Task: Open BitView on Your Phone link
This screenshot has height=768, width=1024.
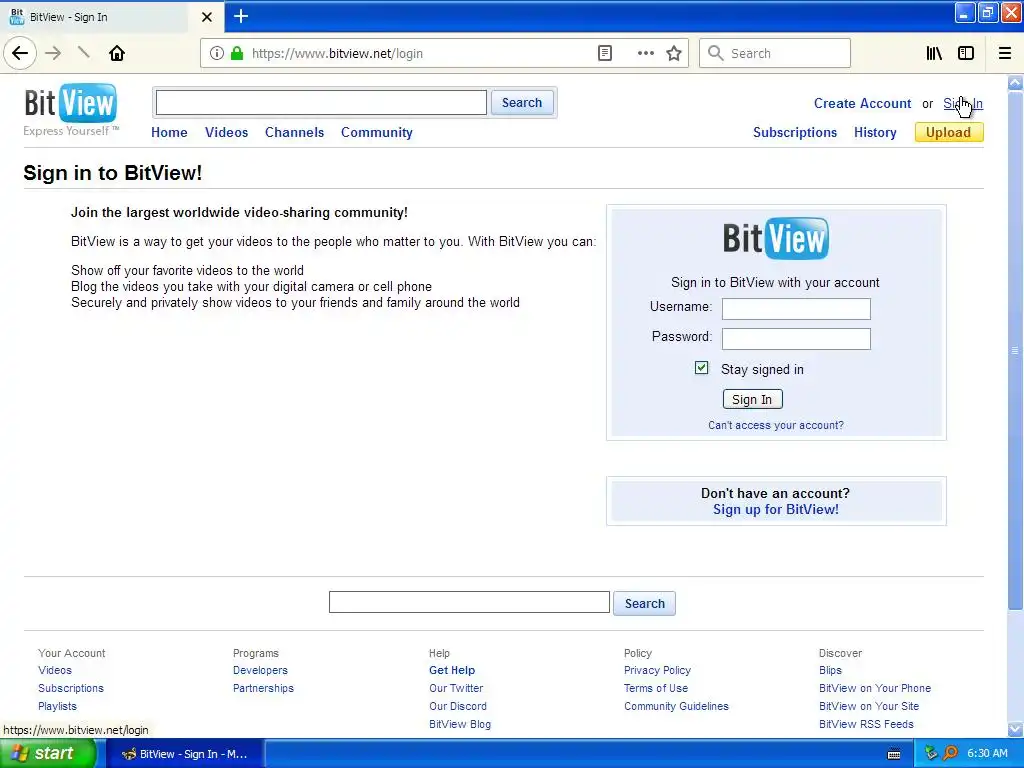Action: click(x=875, y=688)
